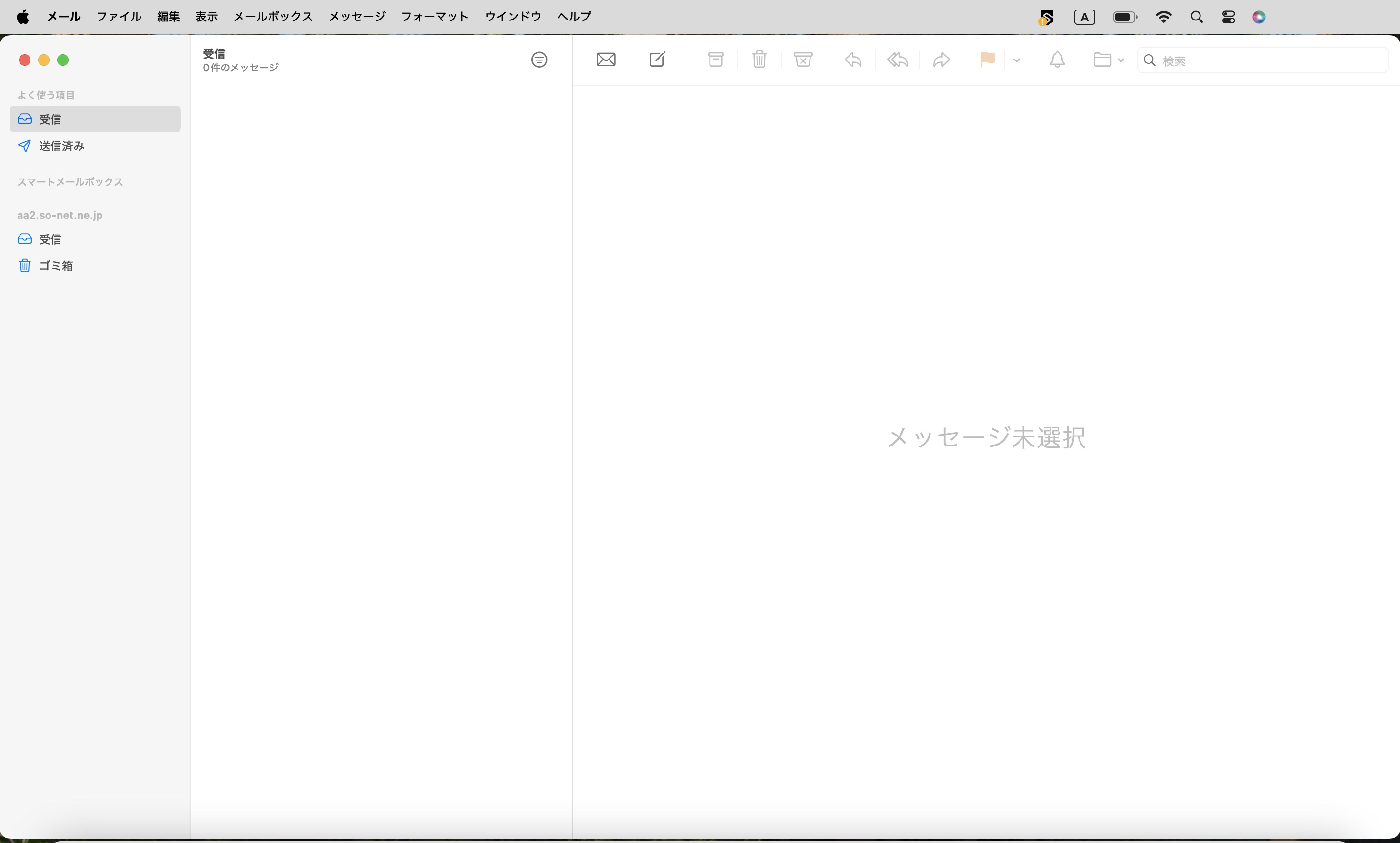Click the forward arrow icon

pyautogui.click(x=941, y=60)
